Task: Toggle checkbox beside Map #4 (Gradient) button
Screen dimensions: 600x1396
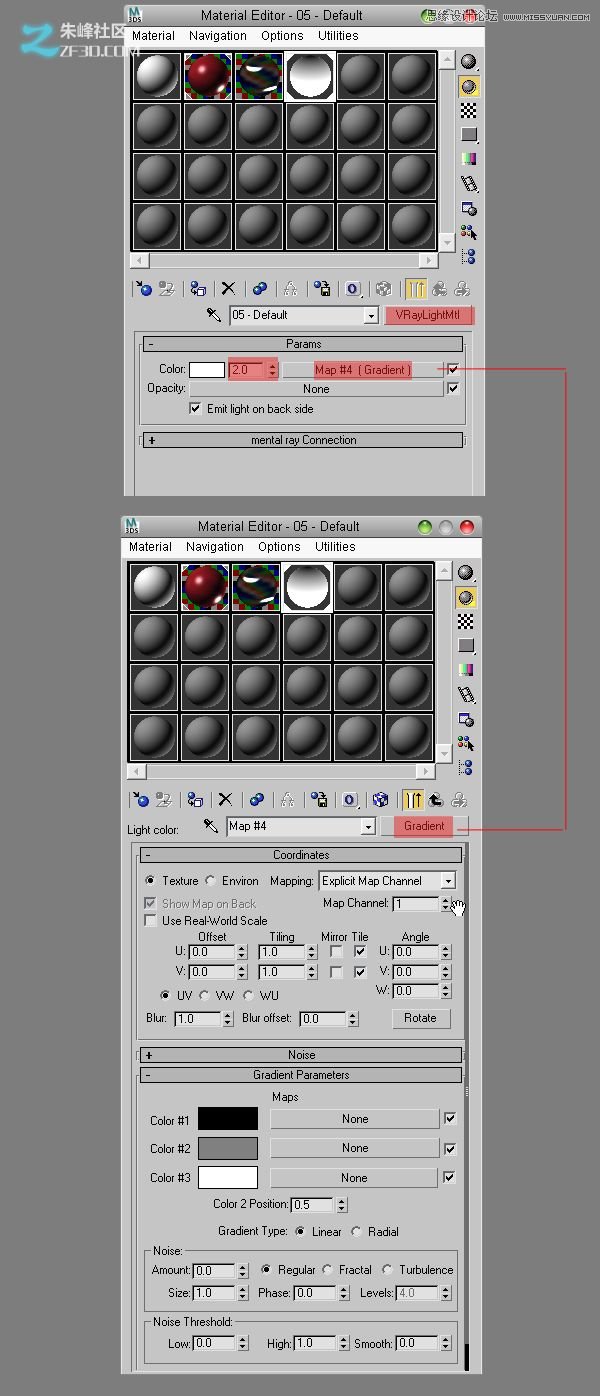Action: click(453, 369)
